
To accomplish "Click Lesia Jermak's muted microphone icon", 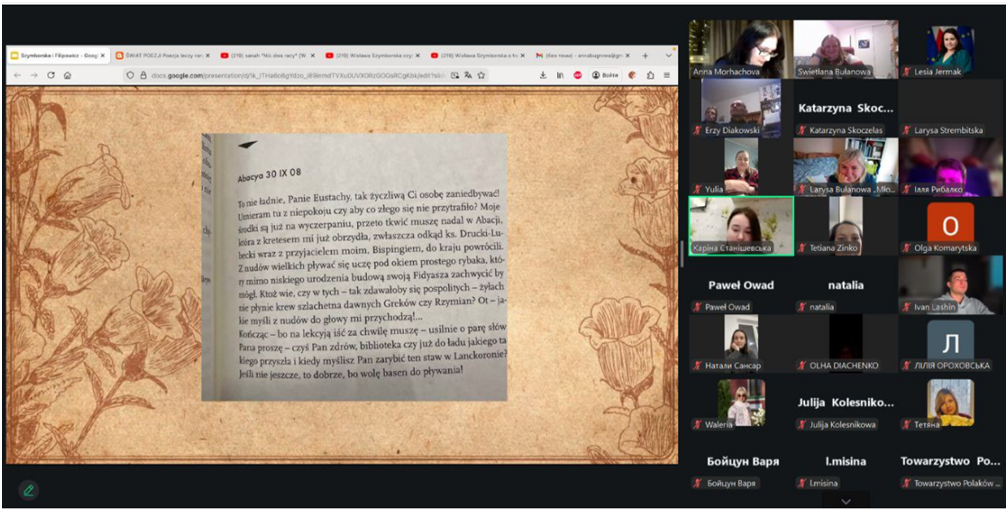I will 907,72.
